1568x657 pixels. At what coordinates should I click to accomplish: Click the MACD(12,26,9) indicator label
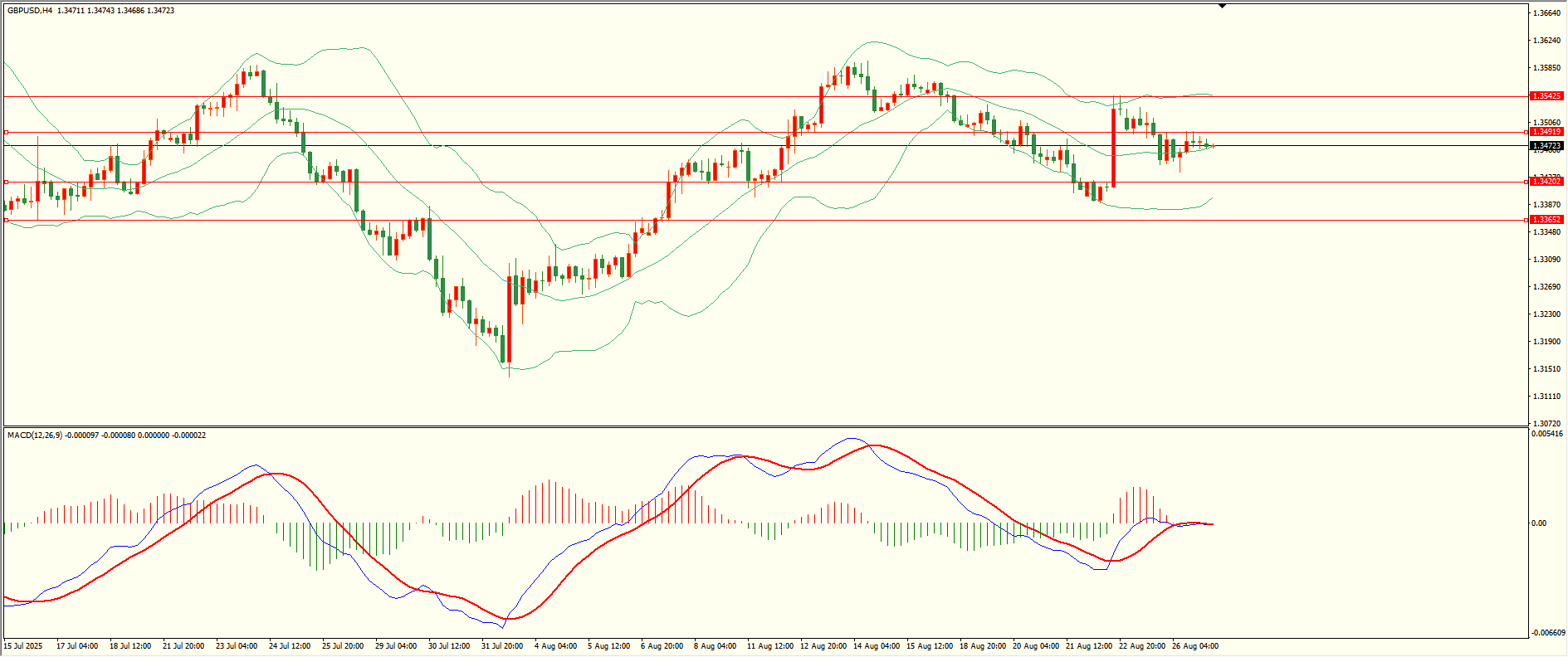coord(34,436)
